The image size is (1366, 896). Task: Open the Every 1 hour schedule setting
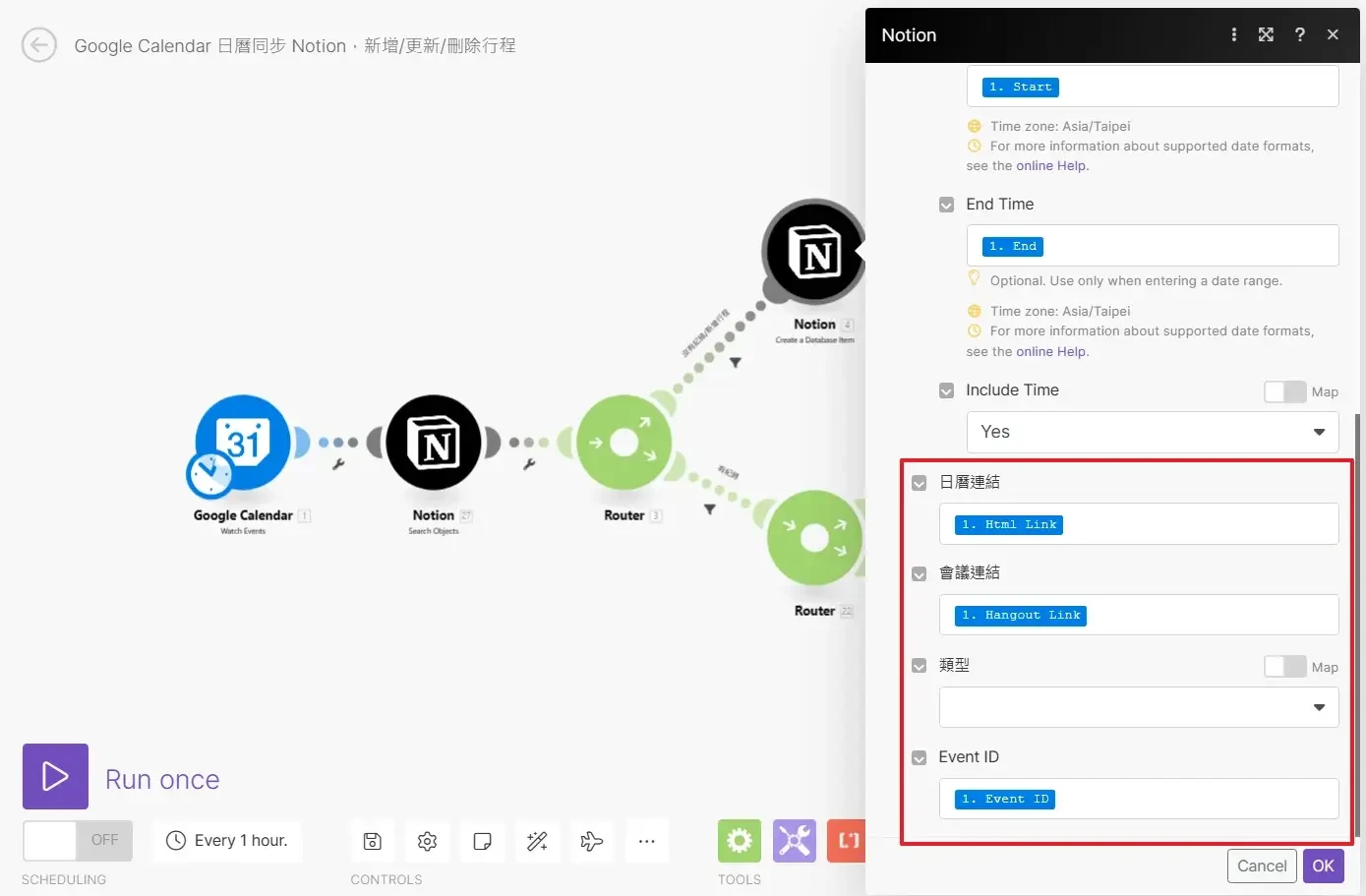point(227,841)
